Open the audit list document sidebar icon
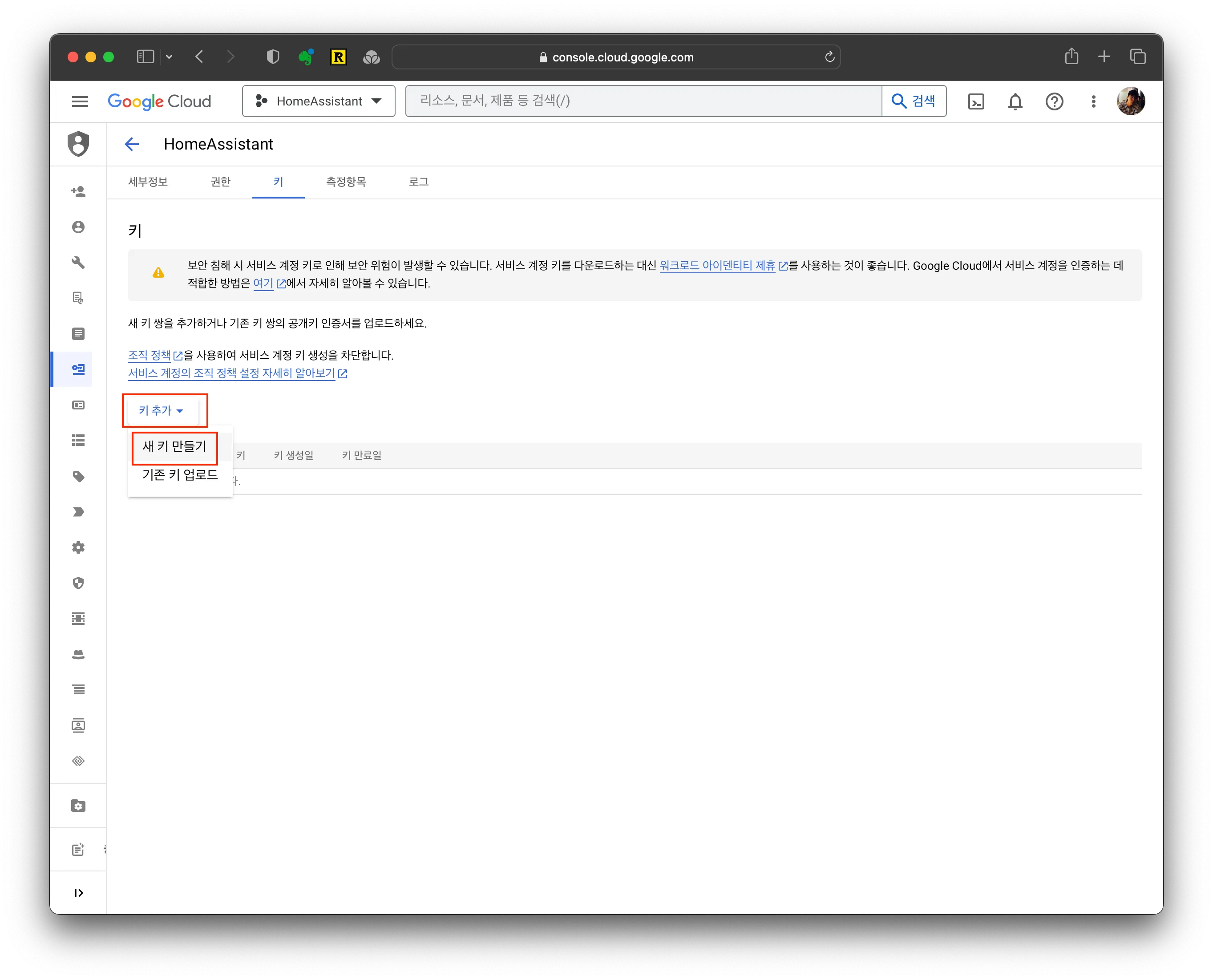The width and height of the screenshot is (1213, 980). tap(78, 334)
